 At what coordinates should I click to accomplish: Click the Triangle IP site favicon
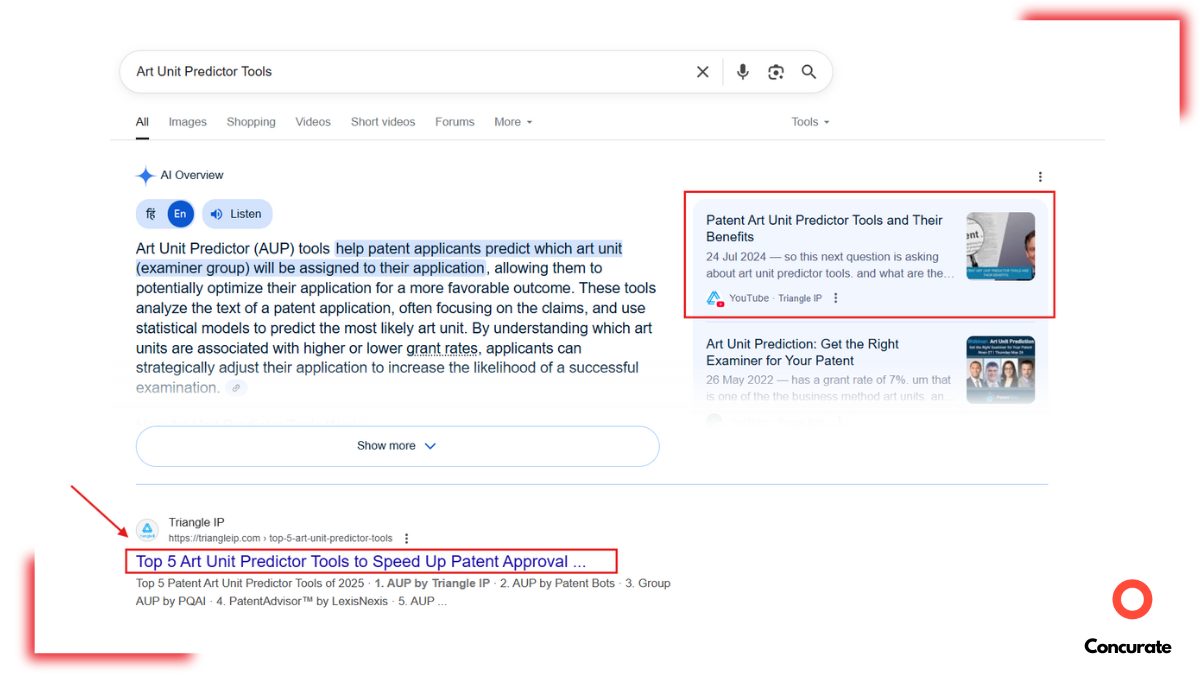coord(147,530)
